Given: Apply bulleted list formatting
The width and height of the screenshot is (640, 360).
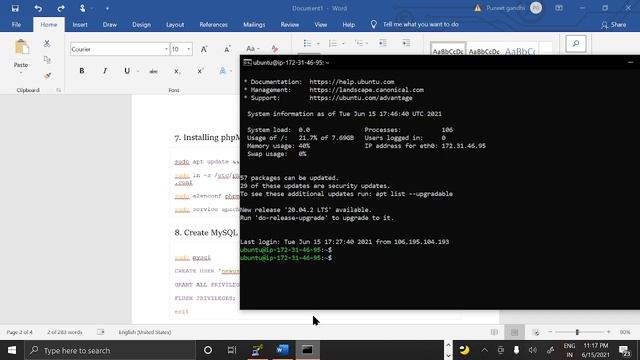Looking at the screenshot, I should tap(307, 43).
